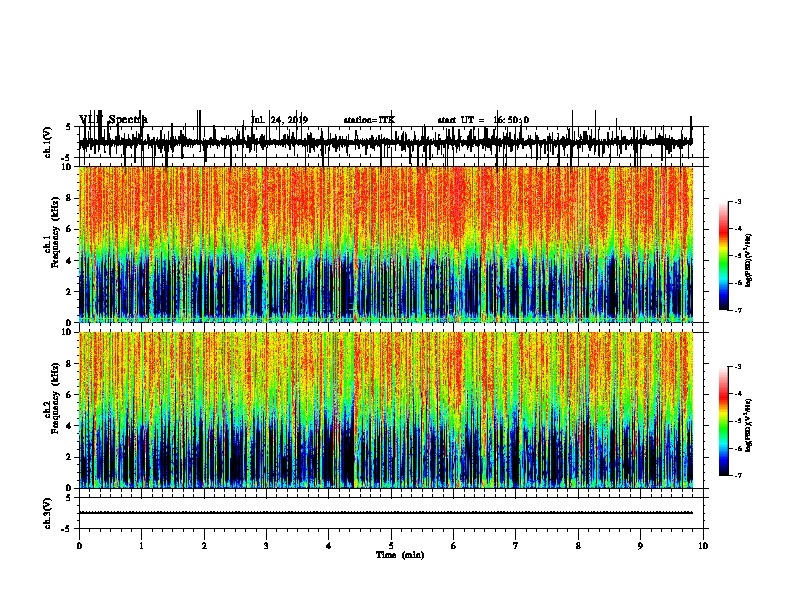Click the 'VLF Spectra' plot title
This screenshot has width=792, height=612.
click(x=114, y=119)
